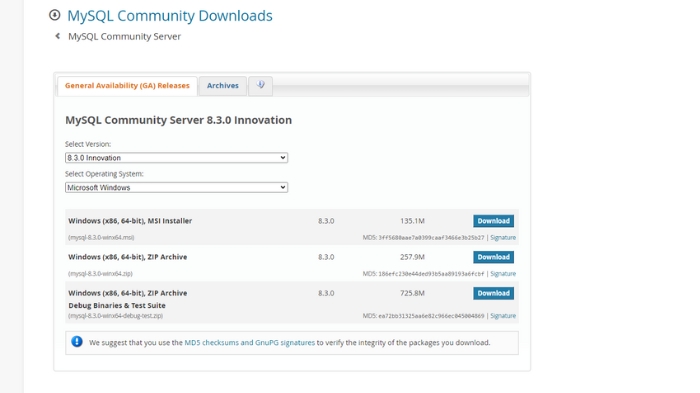Screen dimensions: 700x393
Task: Click the MD5 hash of the MSI Installer
Action: (431, 238)
